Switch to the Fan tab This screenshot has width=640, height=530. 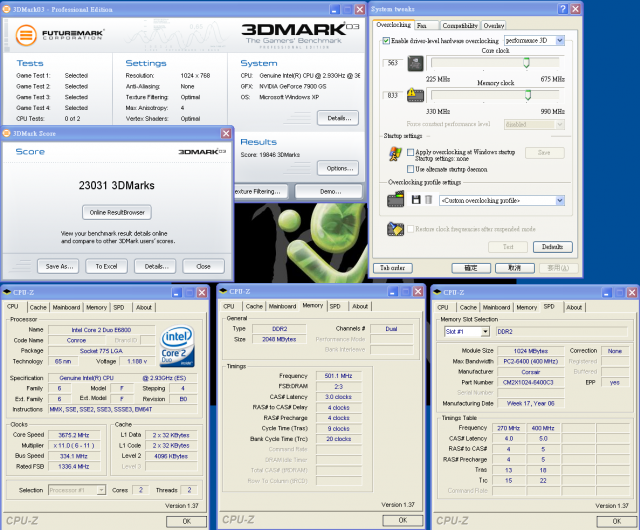[427, 25]
